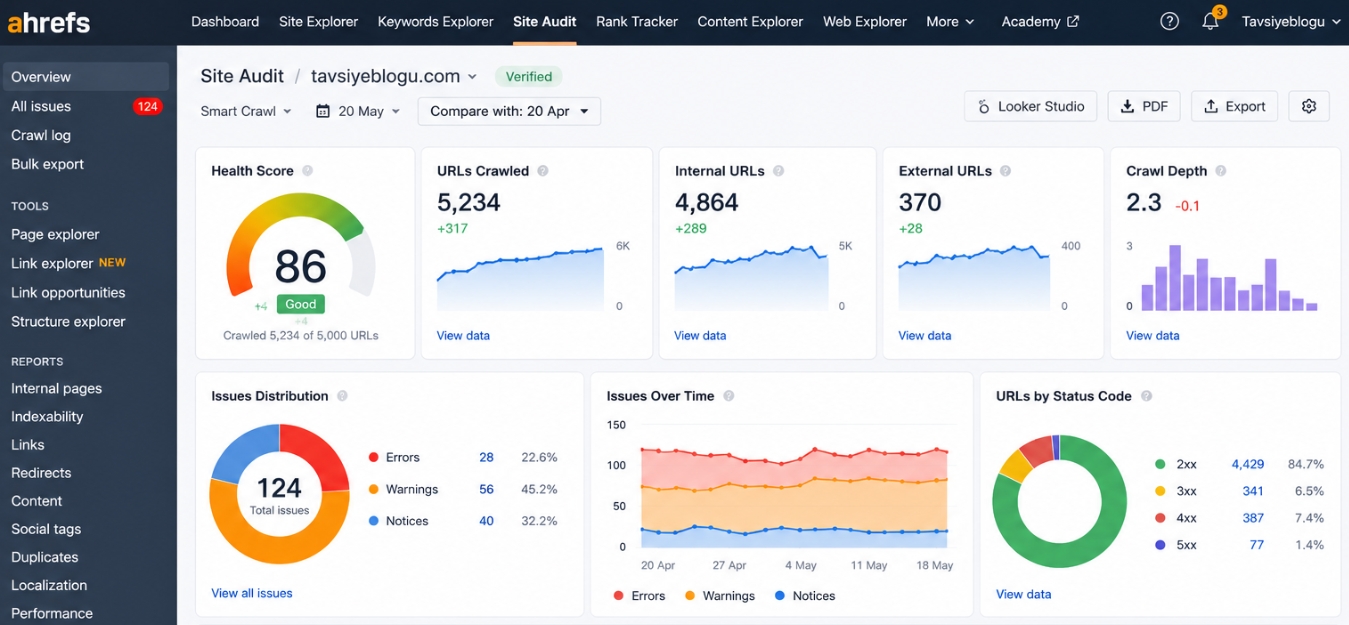
Task: Open Compare with: 20 Apr dropdown
Action: [x=509, y=111]
